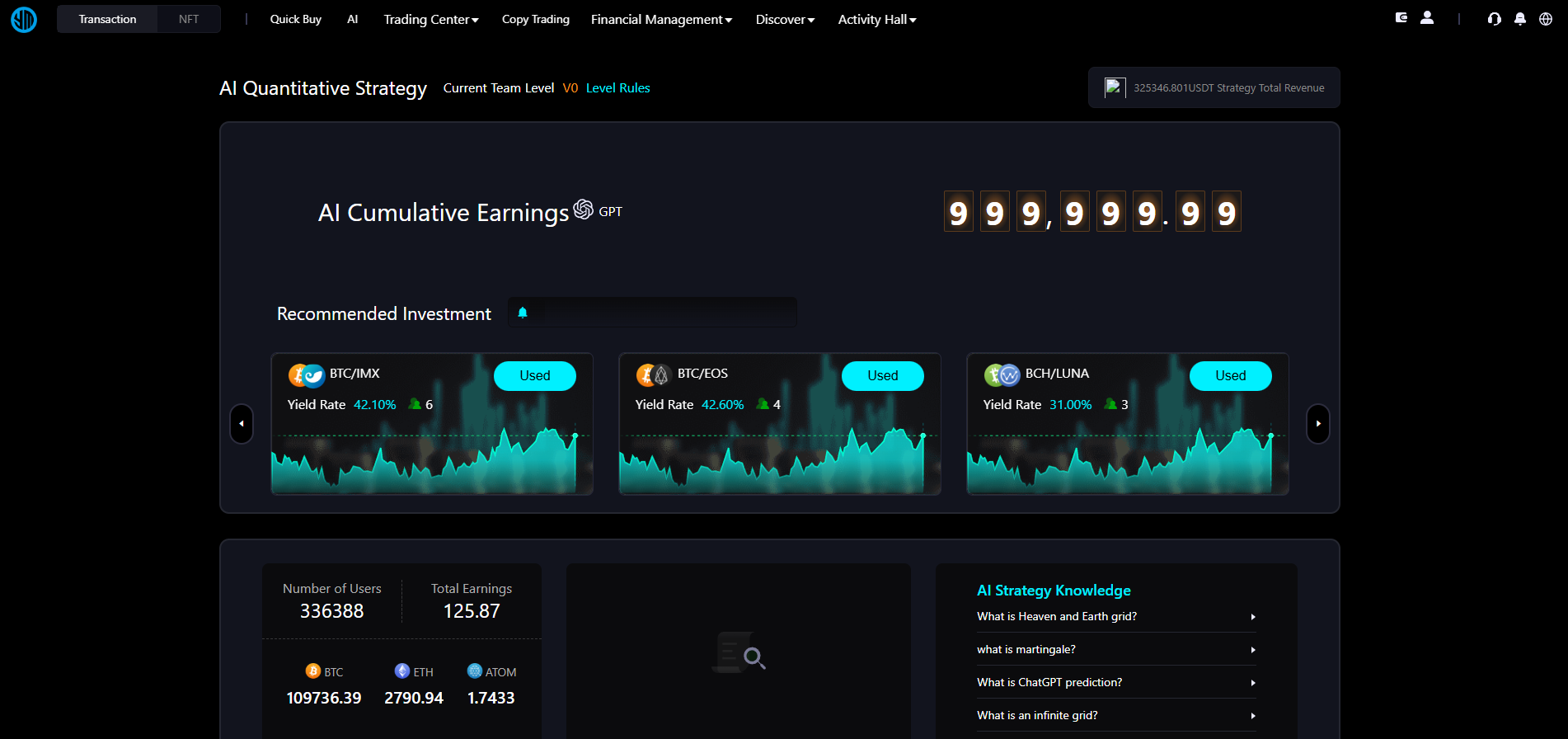The height and width of the screenshot is (739, 1568).
Task: Open the user profile icon
Action: (1427, 18)
